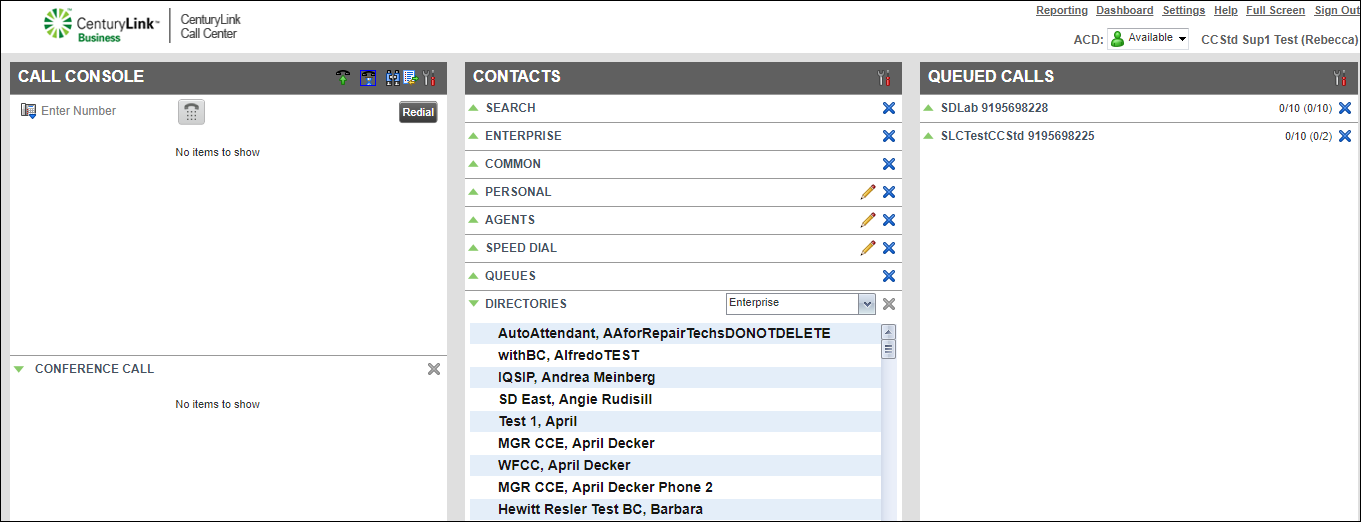Expand the Common panel

coord(474,164)
